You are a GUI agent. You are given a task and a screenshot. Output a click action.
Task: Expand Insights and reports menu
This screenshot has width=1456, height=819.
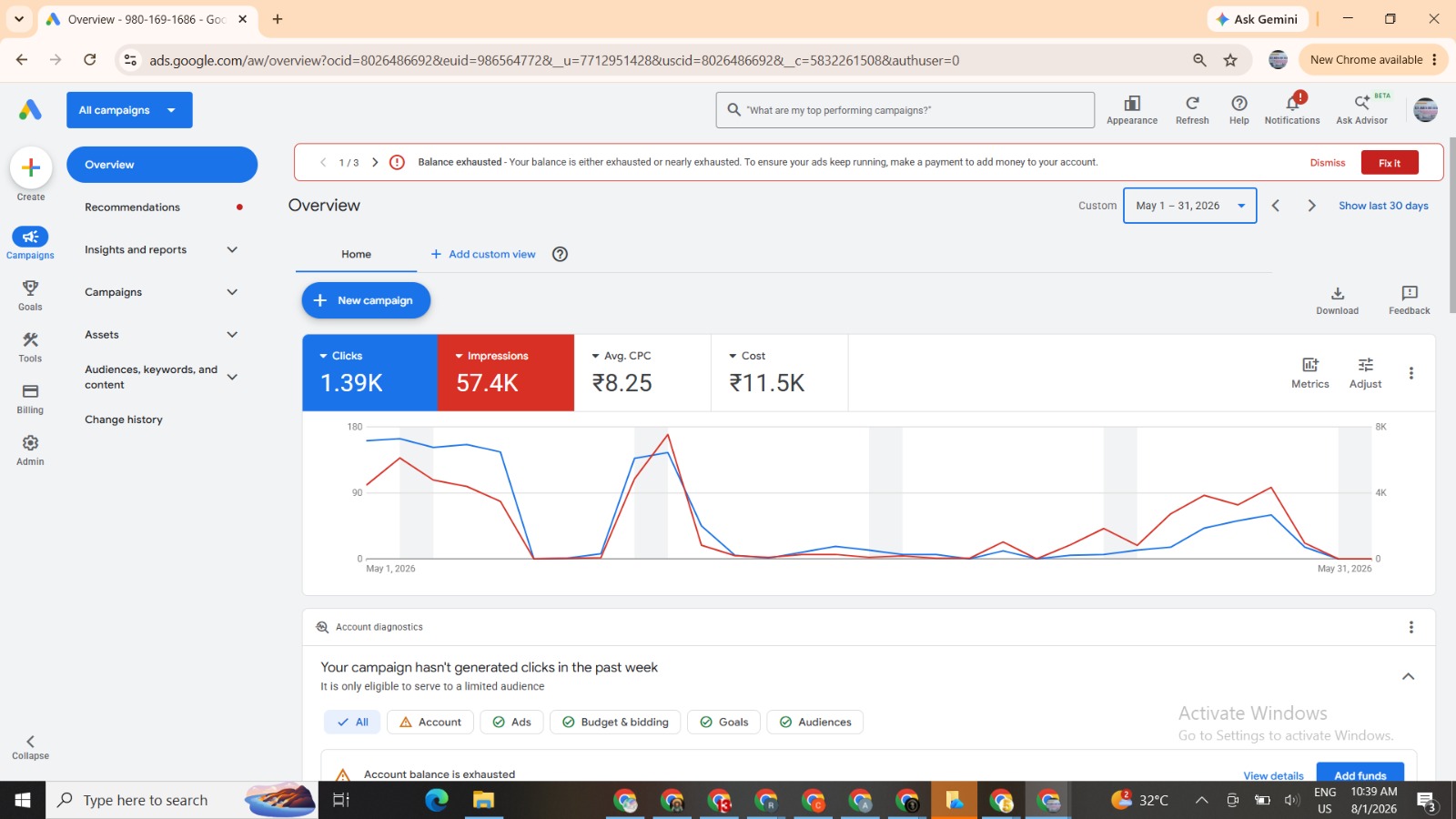(x=161, y=249)
